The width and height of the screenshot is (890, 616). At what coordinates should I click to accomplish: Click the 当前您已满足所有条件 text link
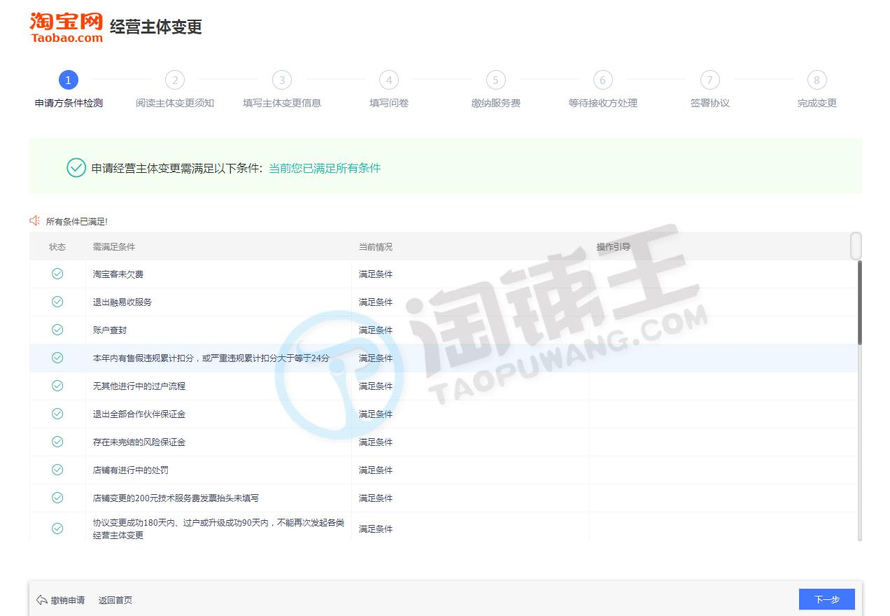pos(324,168)
